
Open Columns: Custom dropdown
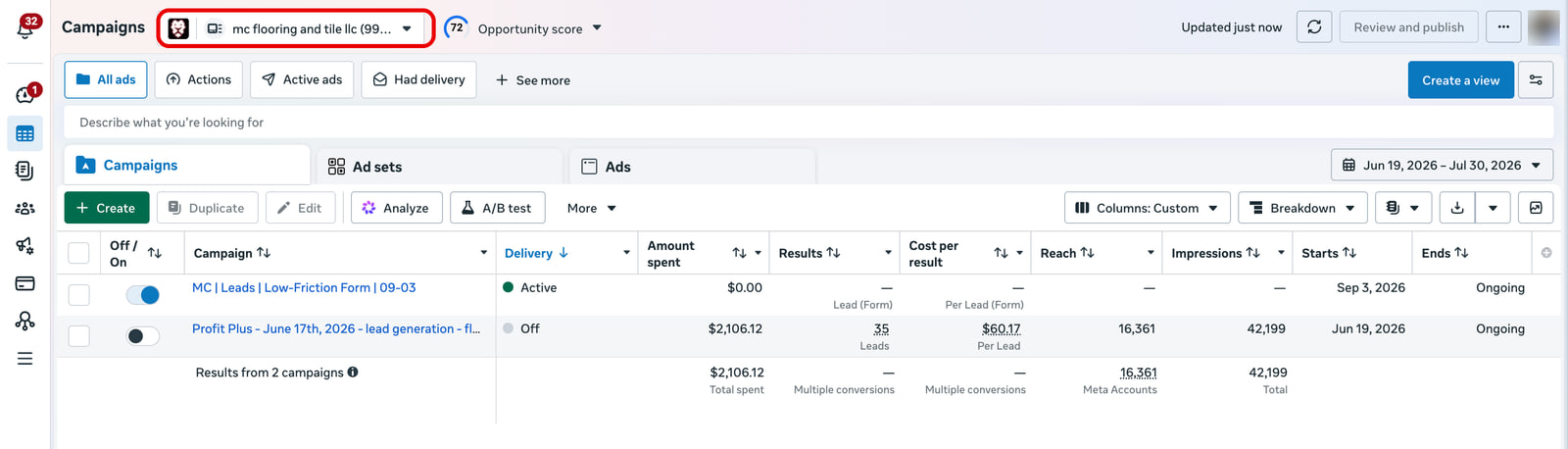1148,208
